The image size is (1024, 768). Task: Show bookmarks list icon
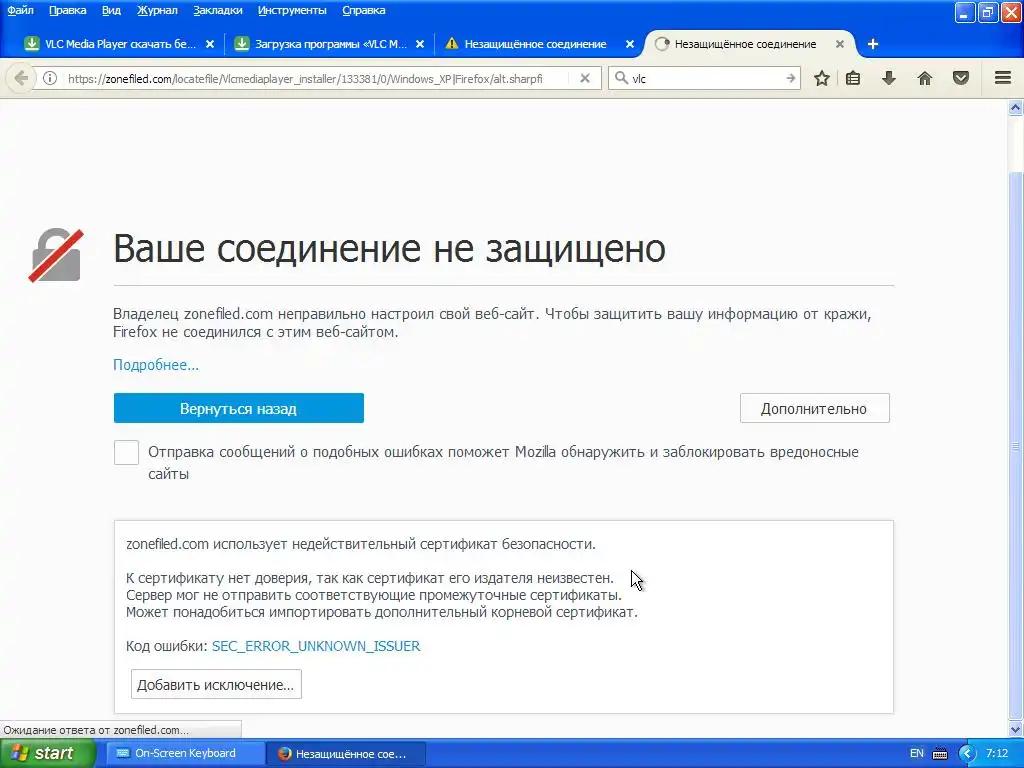click(853, 78)
